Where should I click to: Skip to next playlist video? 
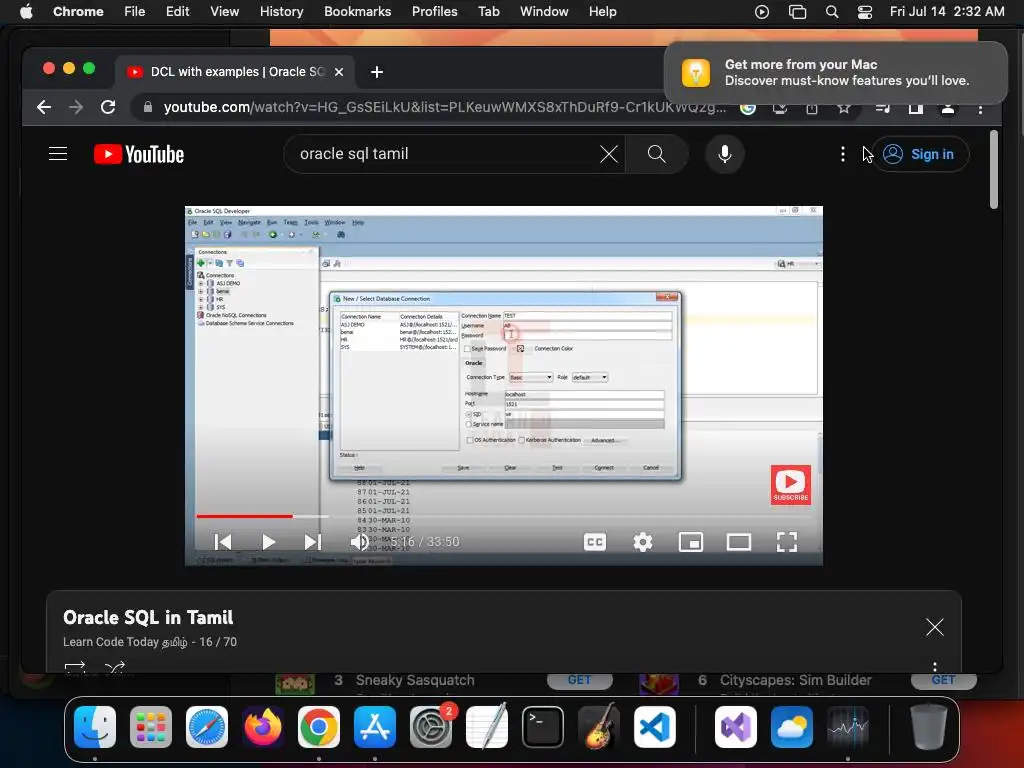(313, 542)
